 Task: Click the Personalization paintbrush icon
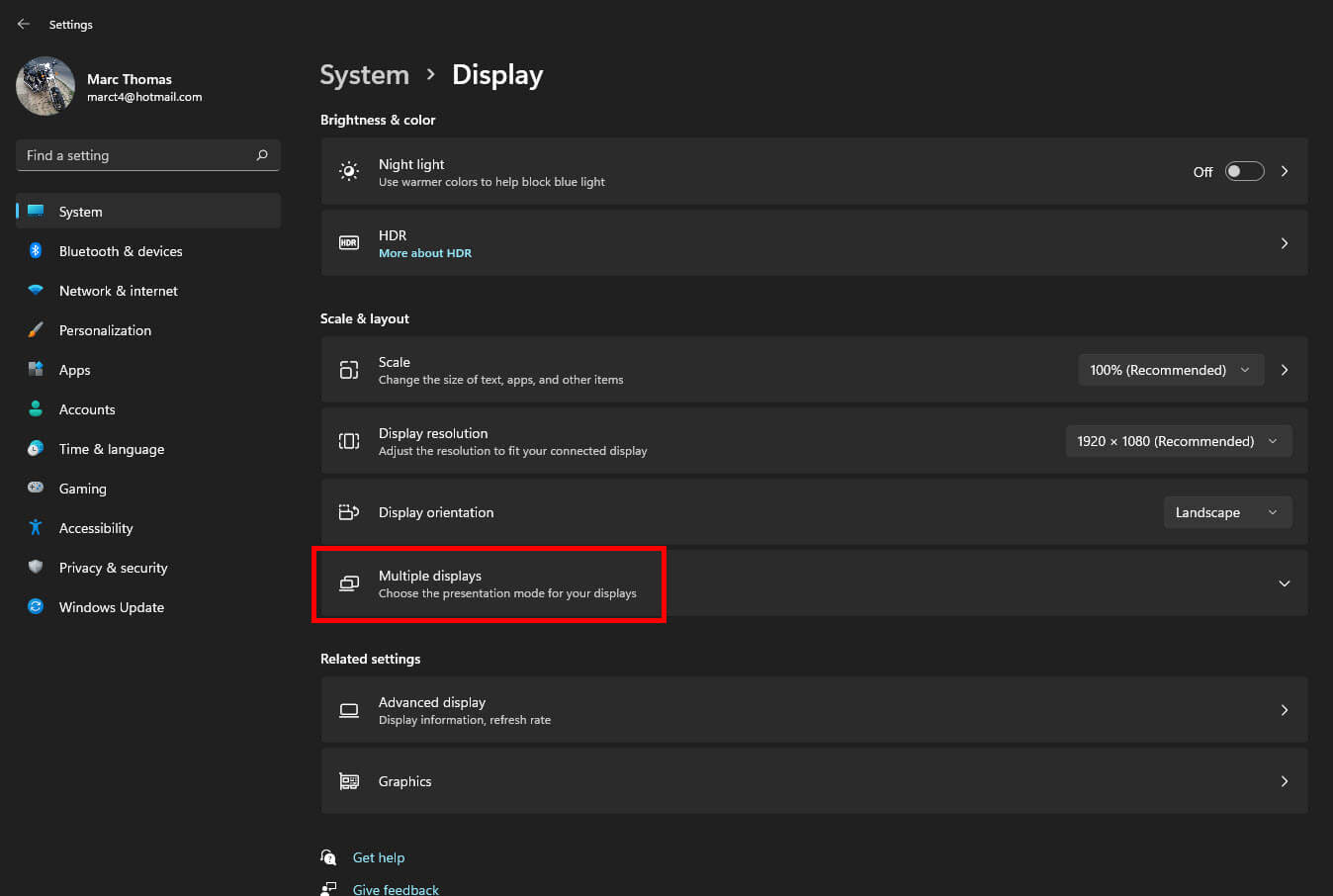[36, 330]
